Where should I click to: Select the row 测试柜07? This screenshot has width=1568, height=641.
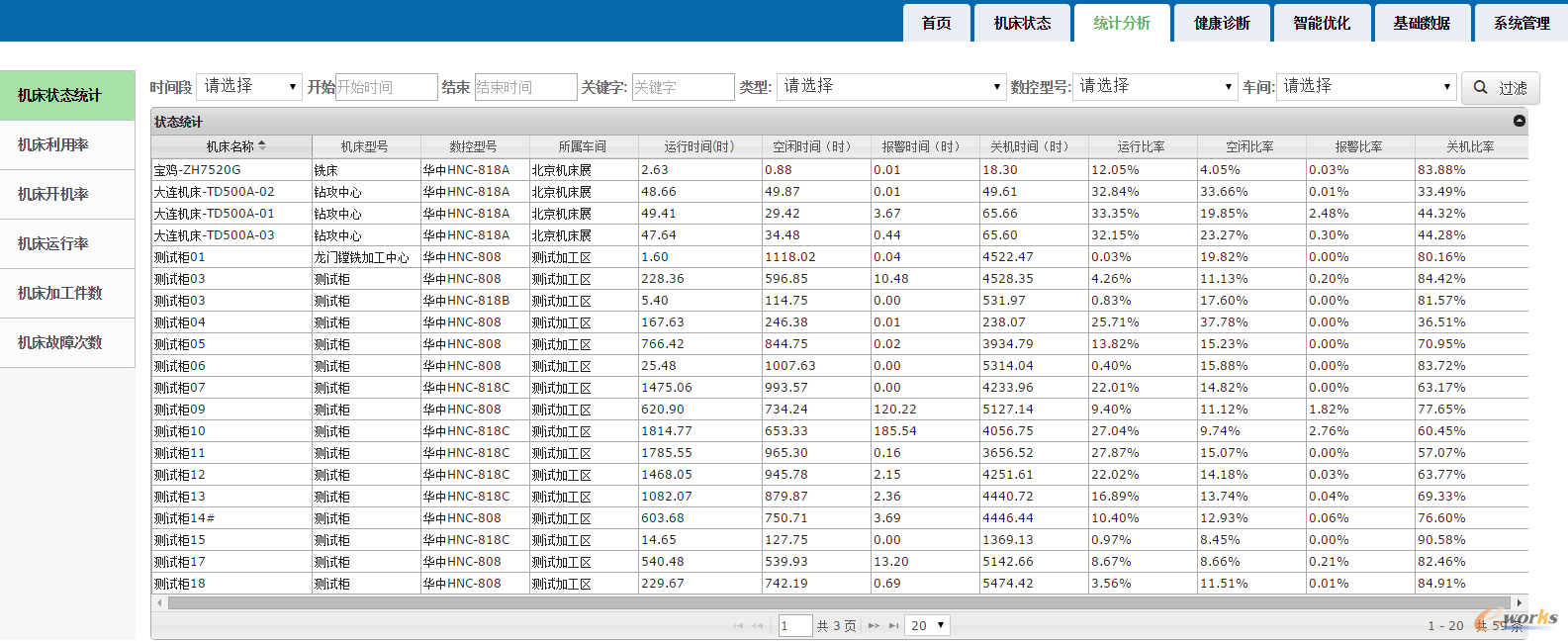point(840,388)
